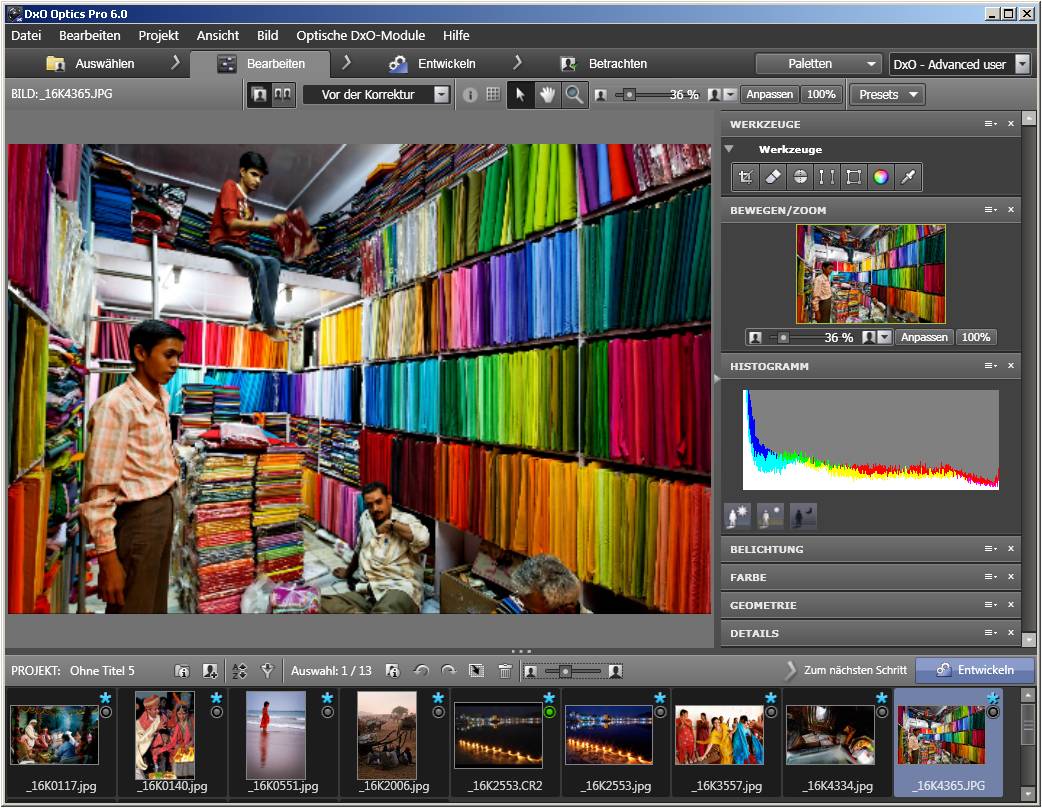Image resolution: width=1042 pixels, height=808 pixels.
Task: Open the 'Vor der Korrektur' dropdown
Action: click(x=377, y=94)
